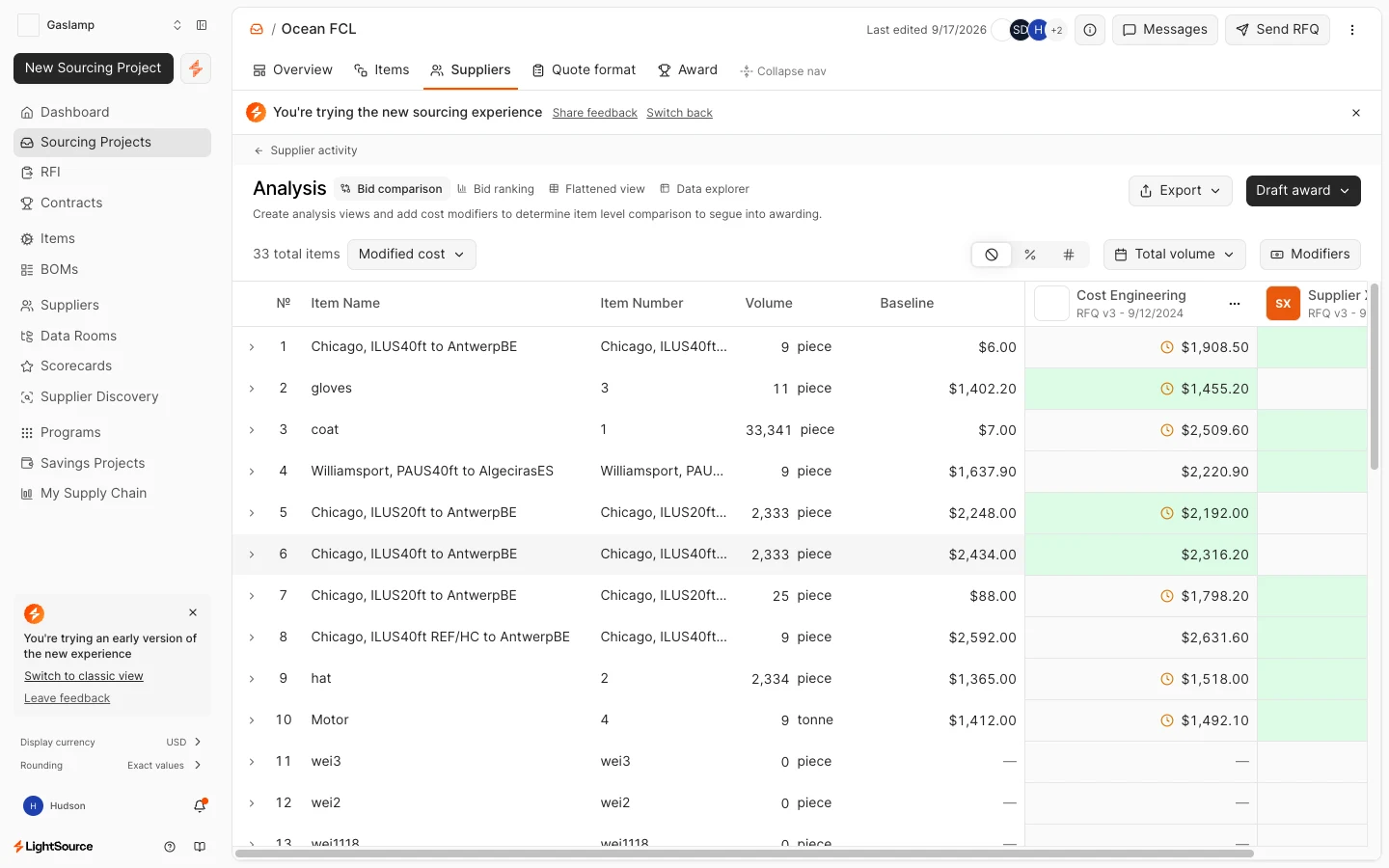Open the Award tab
Image resolution: width=1389 pixels, height=868 pixels.
pyautogui.click(x=688, y=70)
